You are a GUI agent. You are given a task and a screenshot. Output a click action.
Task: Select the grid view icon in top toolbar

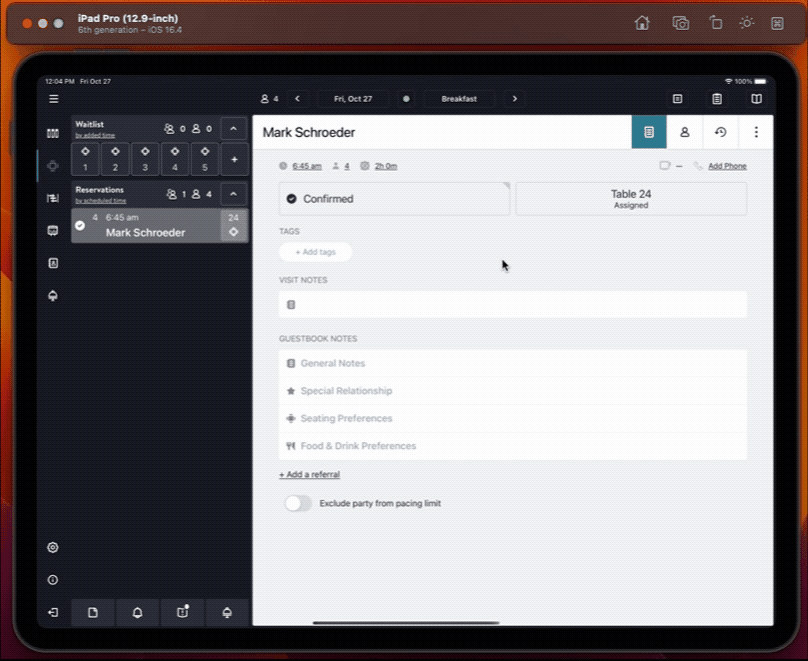(x=677, y=99)
